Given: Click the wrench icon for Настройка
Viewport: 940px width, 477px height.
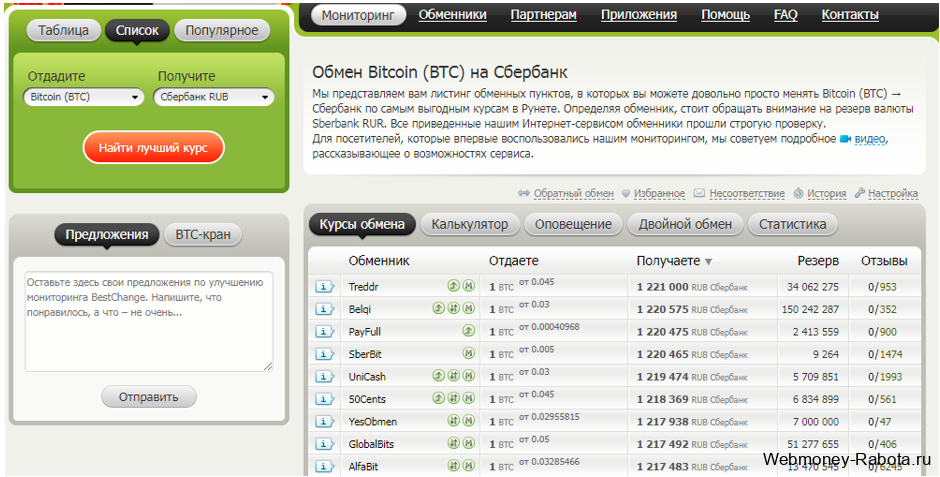Looking at the screenshot, I should [860, 193].
